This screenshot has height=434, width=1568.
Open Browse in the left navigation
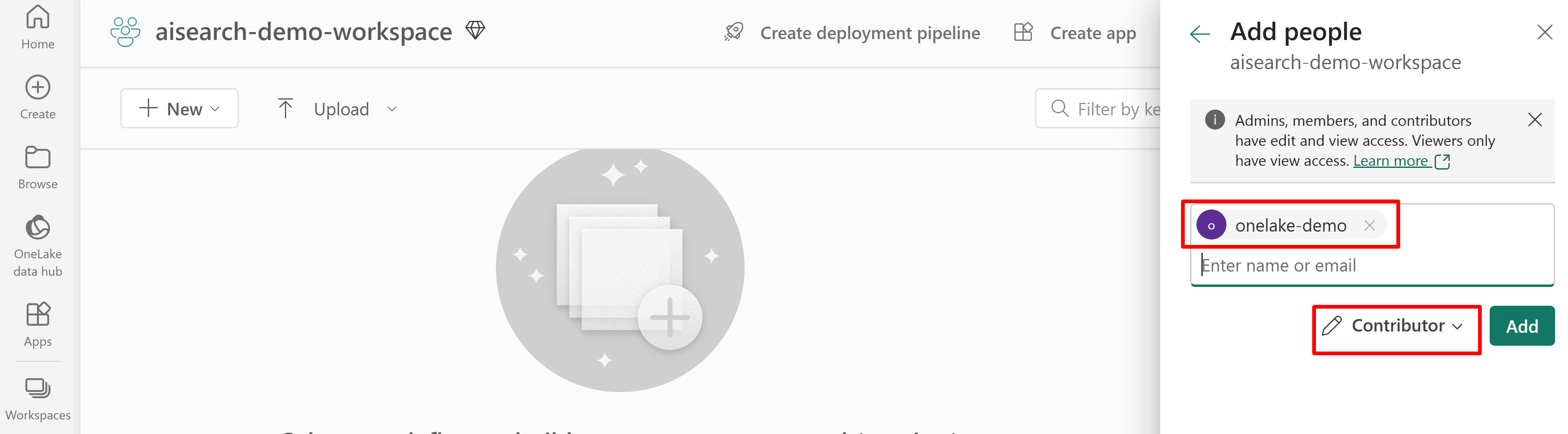click(x=38, y=167)
